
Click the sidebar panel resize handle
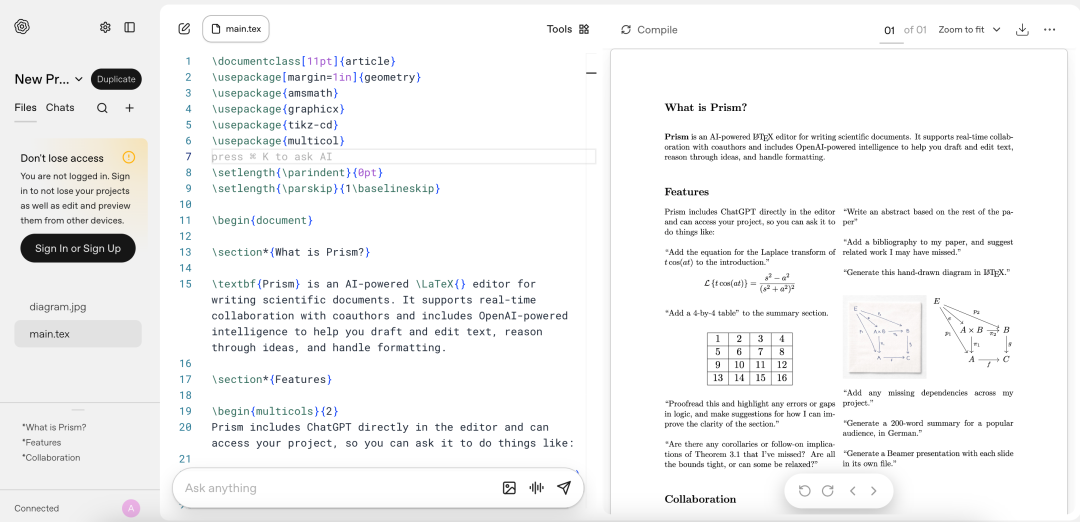[78, 410]
